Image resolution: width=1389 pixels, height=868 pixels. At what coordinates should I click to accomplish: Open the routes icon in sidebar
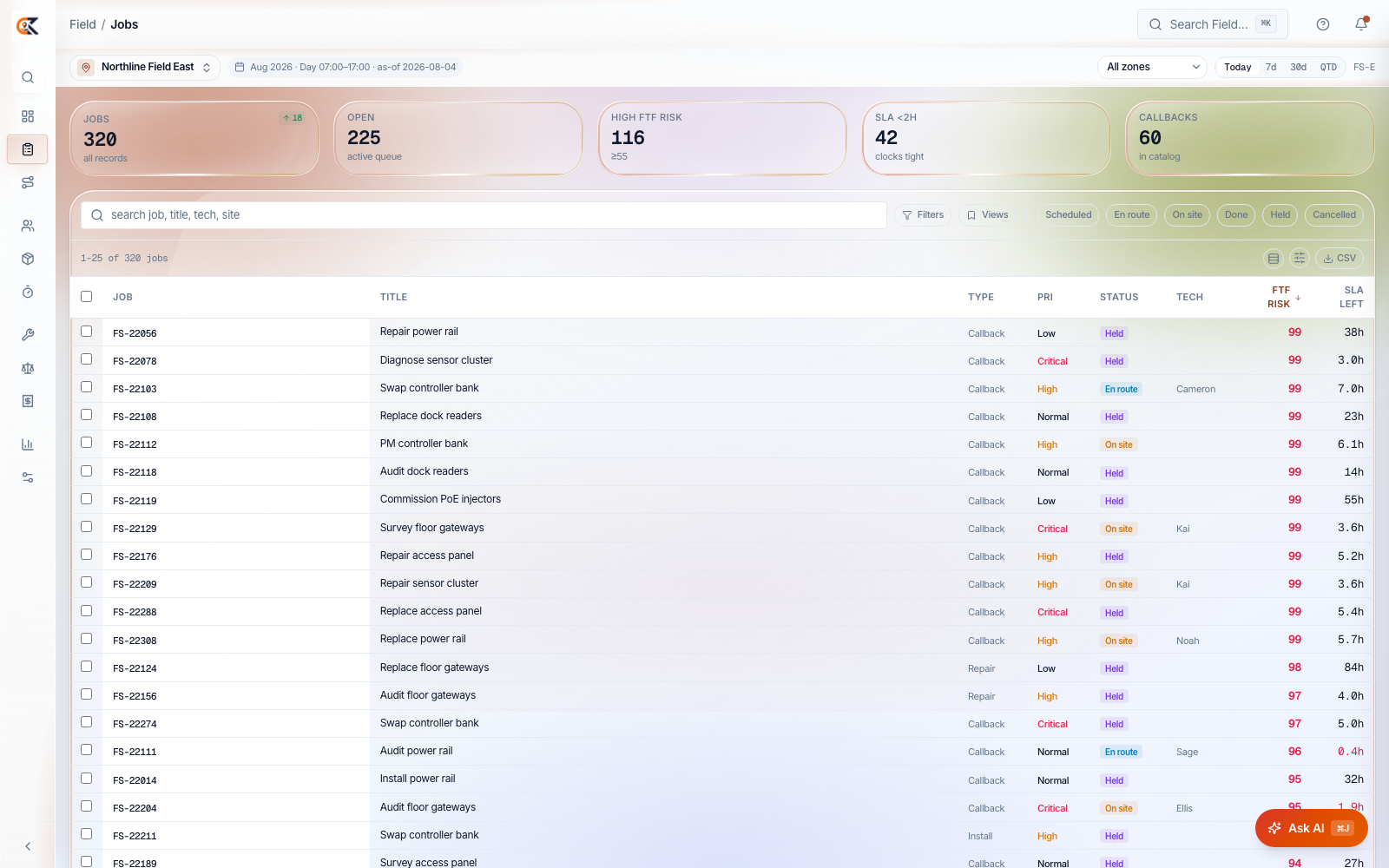click(x=28, y=182)
